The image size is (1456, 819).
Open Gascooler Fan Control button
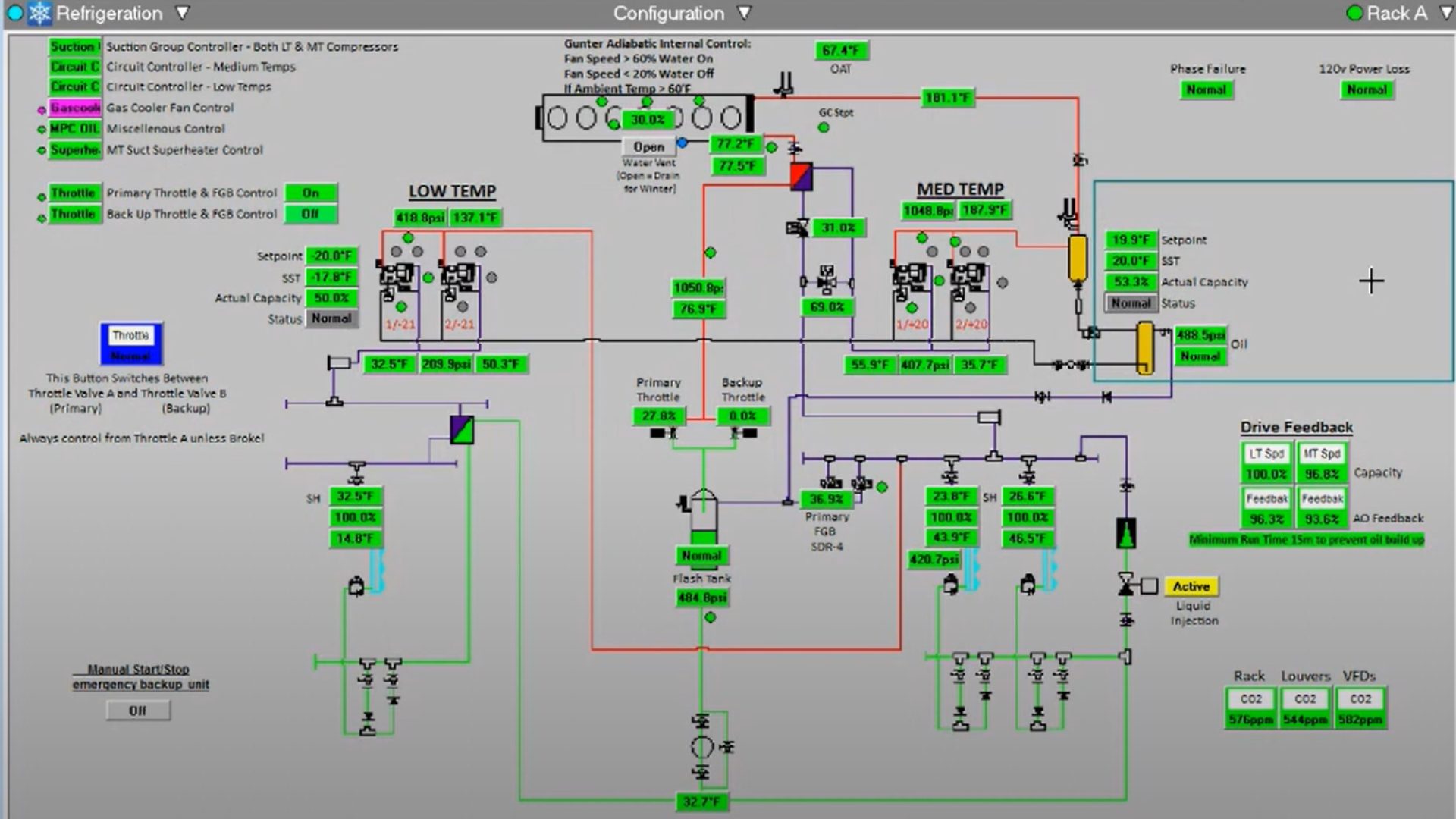(74, 108)
